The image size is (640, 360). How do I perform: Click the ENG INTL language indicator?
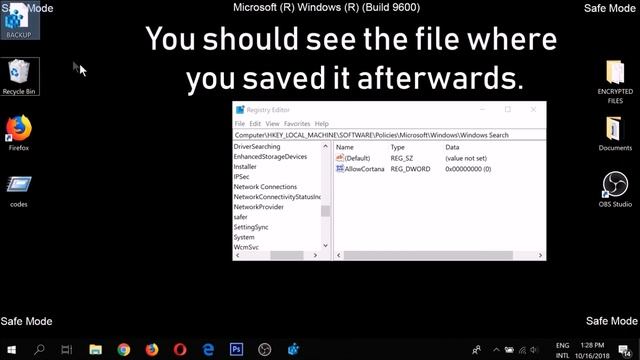(562, 350)
